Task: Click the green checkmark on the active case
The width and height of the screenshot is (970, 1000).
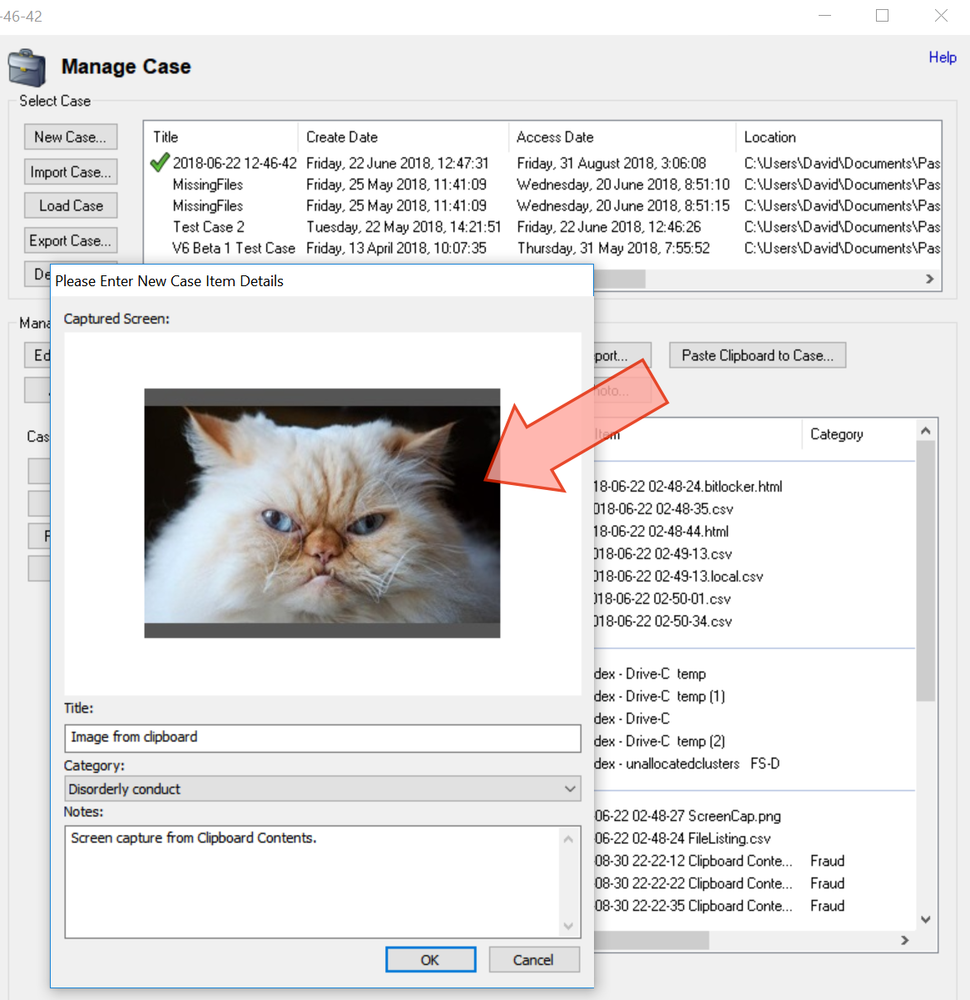Action: (159, 162)
